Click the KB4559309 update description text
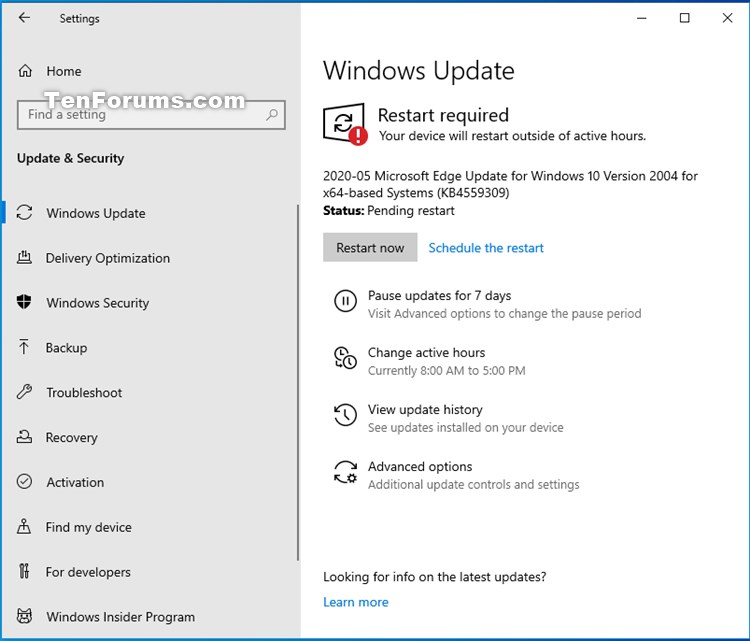 click(x=510, y=184)
